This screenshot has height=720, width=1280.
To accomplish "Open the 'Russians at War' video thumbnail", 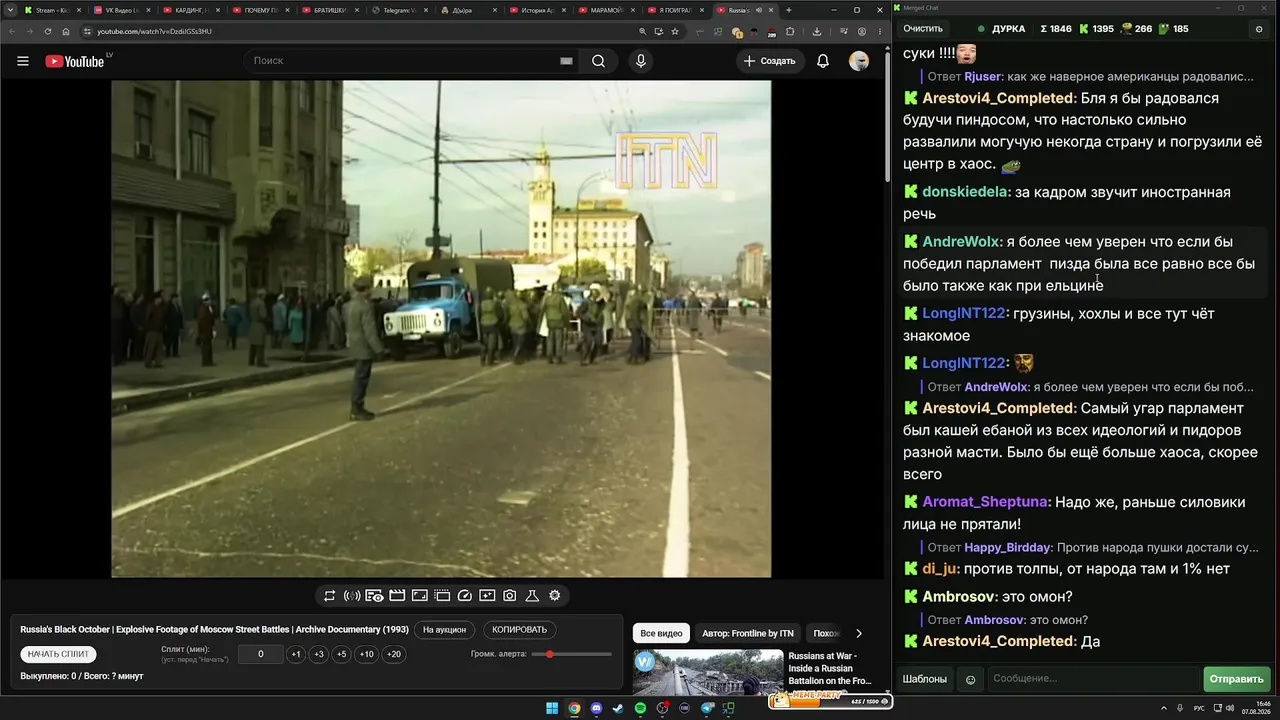I will [x=708, y=673].
